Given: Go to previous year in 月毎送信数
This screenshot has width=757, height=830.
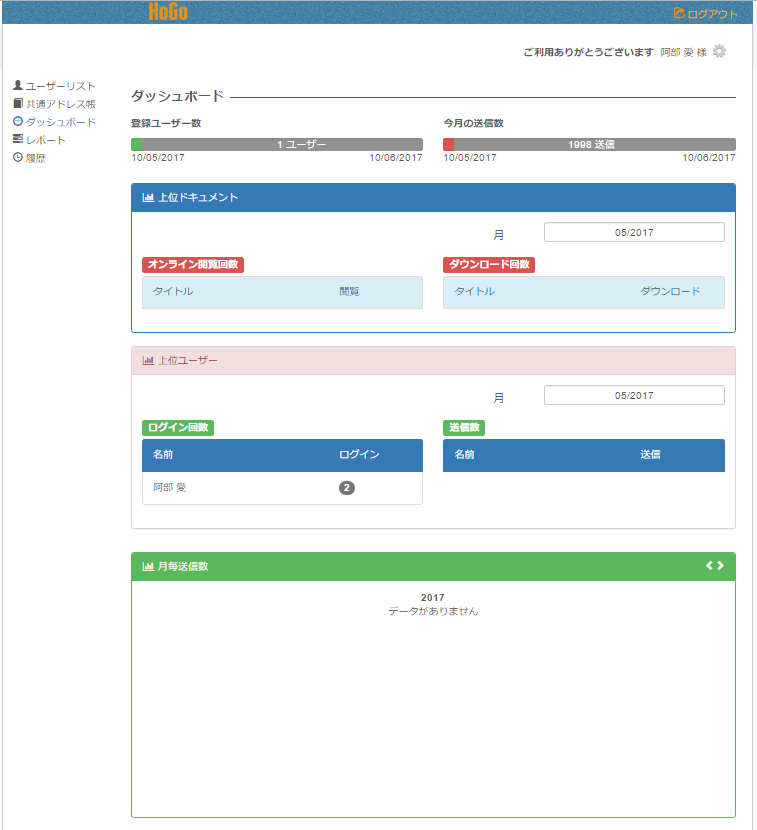Looking at the screenshot, I should pyautogui.click(x=709, y=566).
